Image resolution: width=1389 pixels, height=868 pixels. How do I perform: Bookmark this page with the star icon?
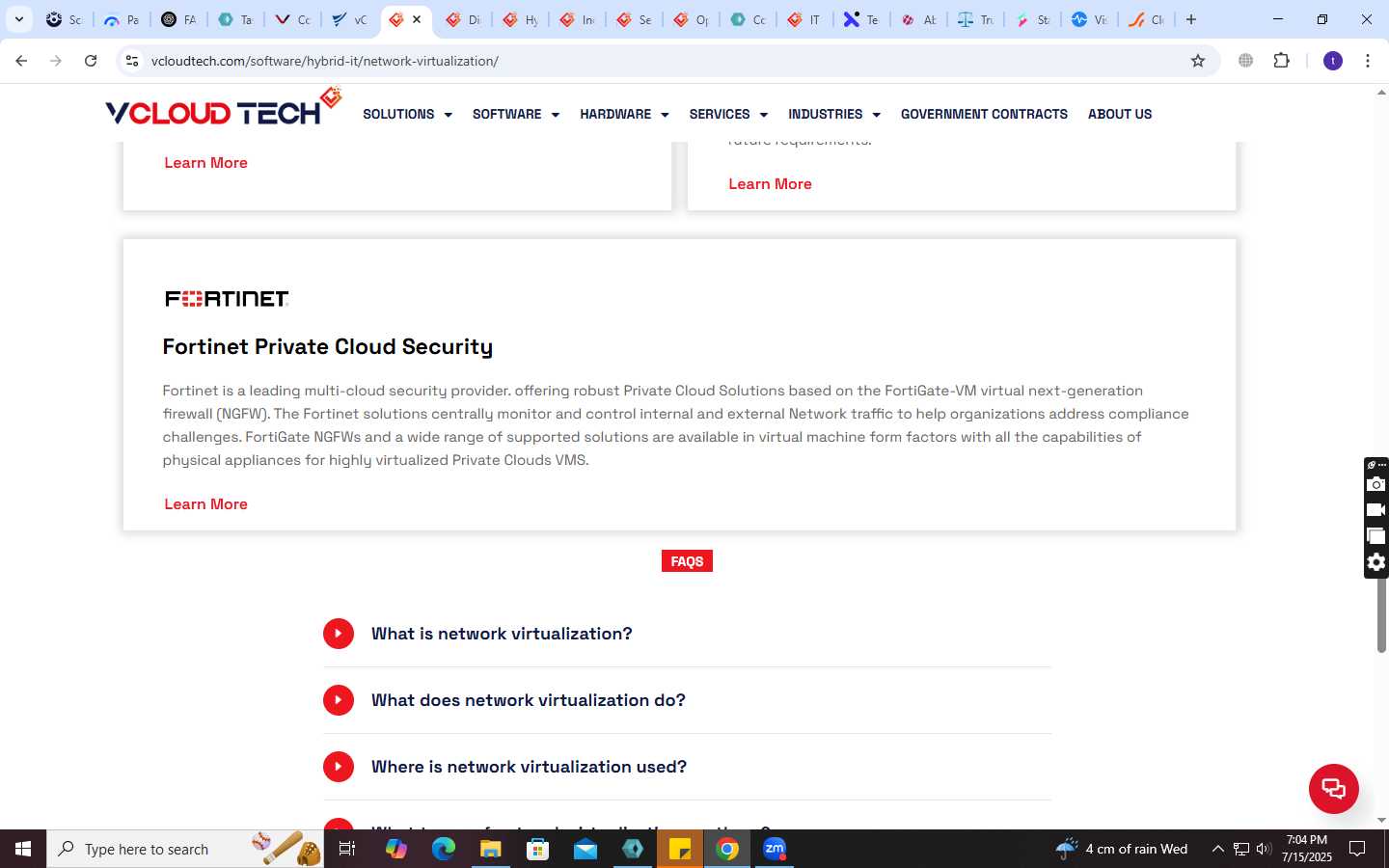tap(1198, 61)
